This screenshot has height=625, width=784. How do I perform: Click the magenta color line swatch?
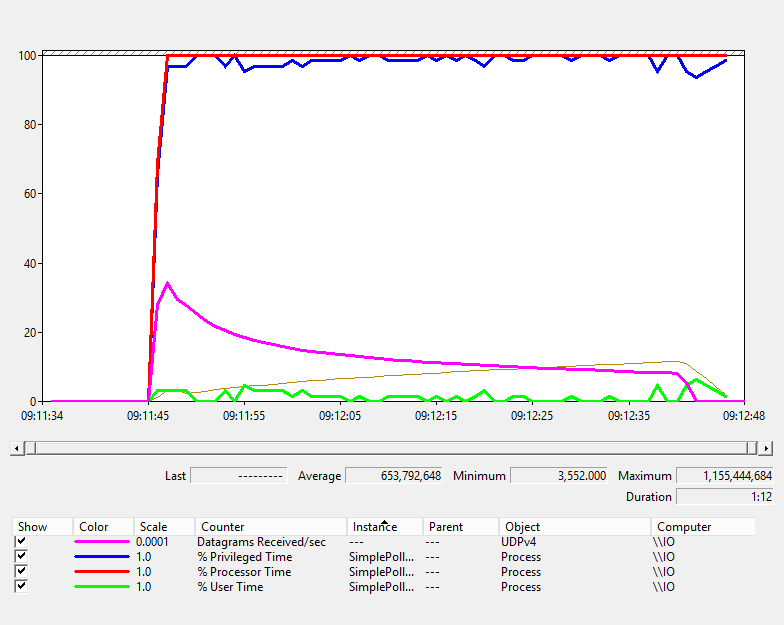pos(102,542)
